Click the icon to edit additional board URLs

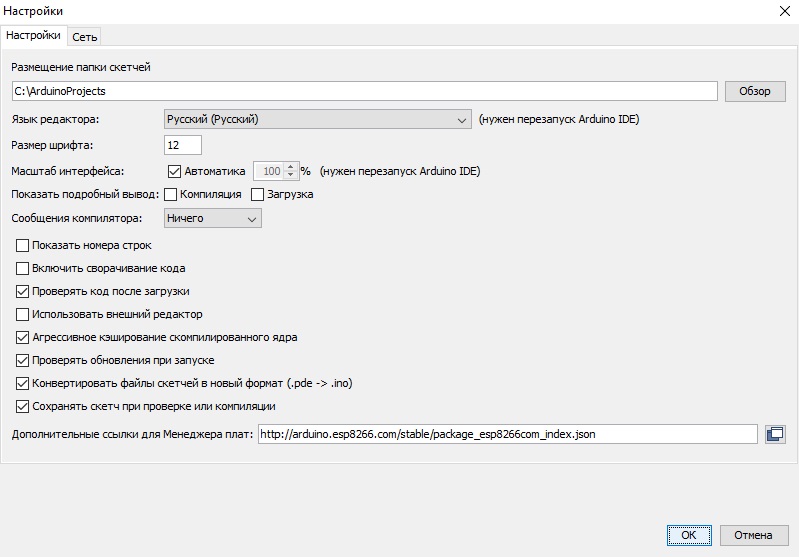coord(774,434)
